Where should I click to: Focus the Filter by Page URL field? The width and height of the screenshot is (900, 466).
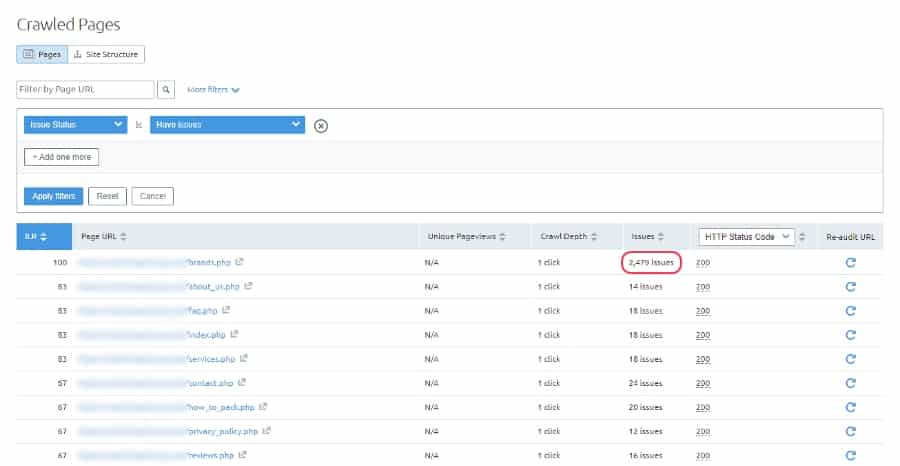point(86,90)
